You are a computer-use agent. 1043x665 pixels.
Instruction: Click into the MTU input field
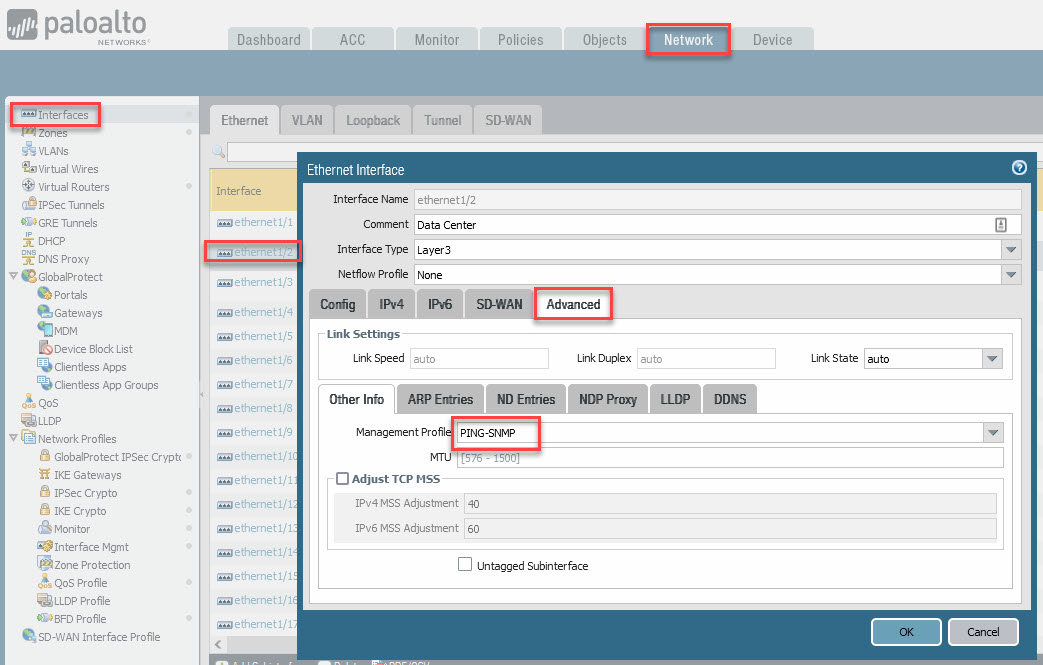[x=729, y=457]
